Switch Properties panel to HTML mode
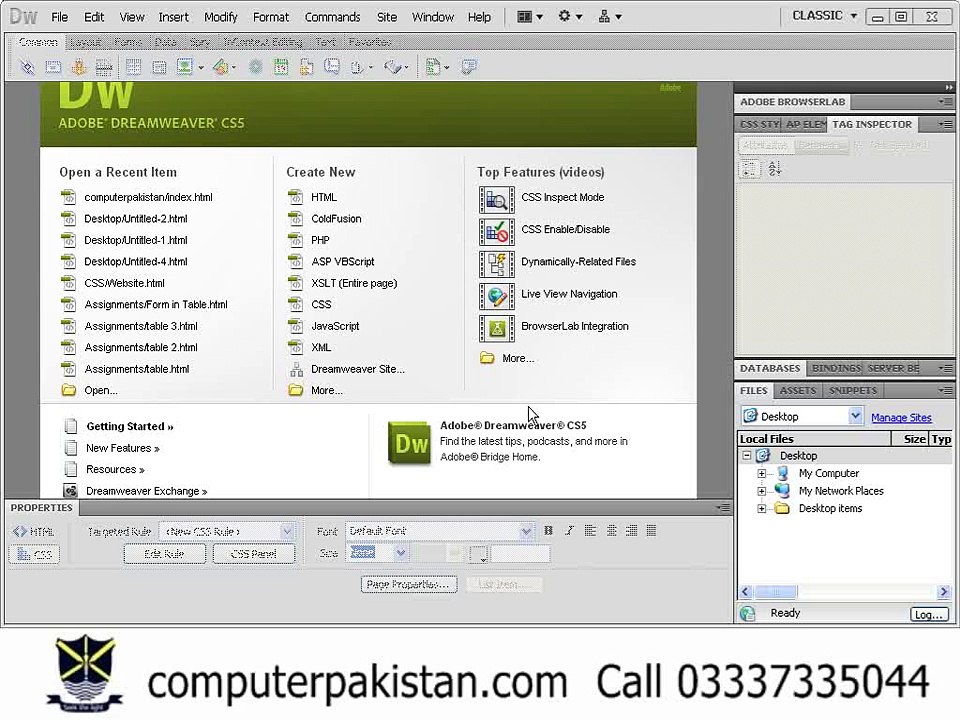The height and width of the screenshot is (720, 960). click(x=34, y=531)
